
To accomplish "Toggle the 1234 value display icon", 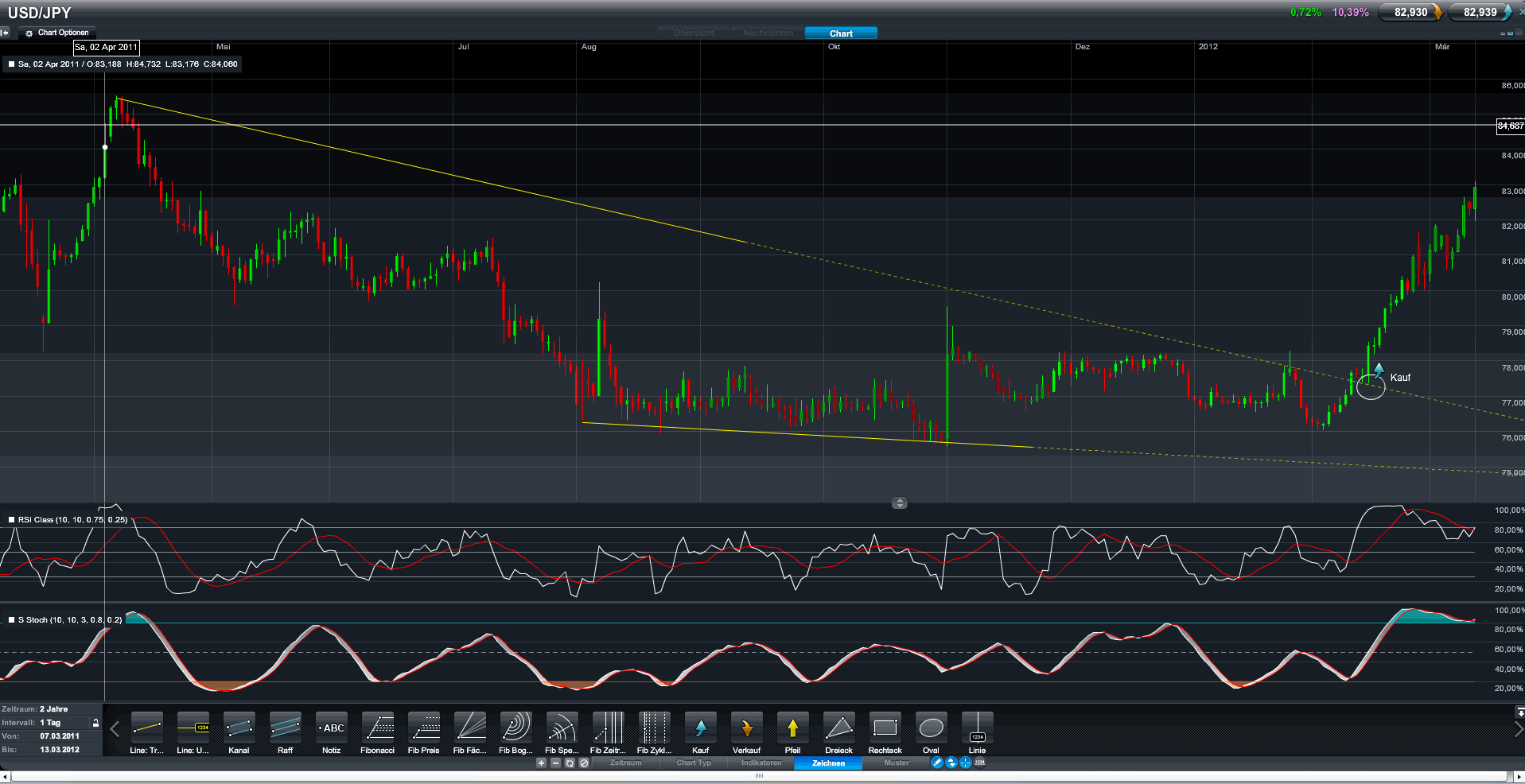I will pyautogui.click(x=978, y=763).
